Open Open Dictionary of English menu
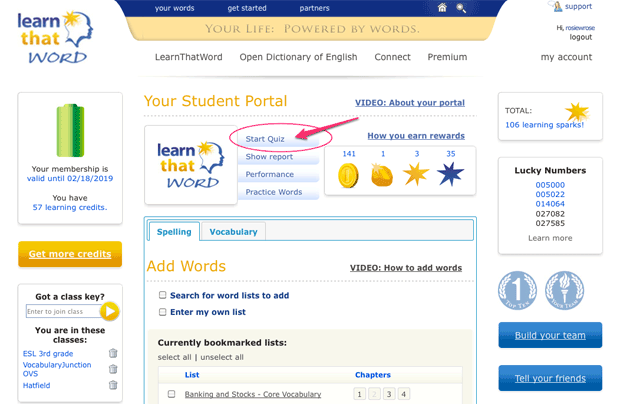 coord(298,57)
